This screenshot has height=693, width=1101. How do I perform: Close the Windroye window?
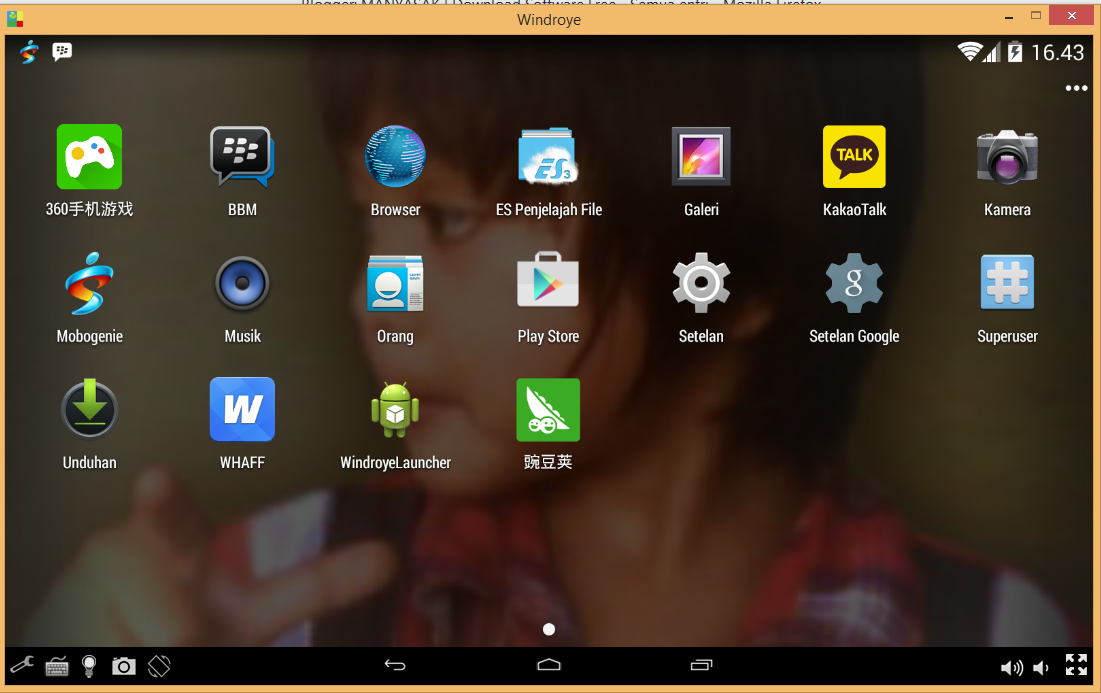tap(1072, 15)
